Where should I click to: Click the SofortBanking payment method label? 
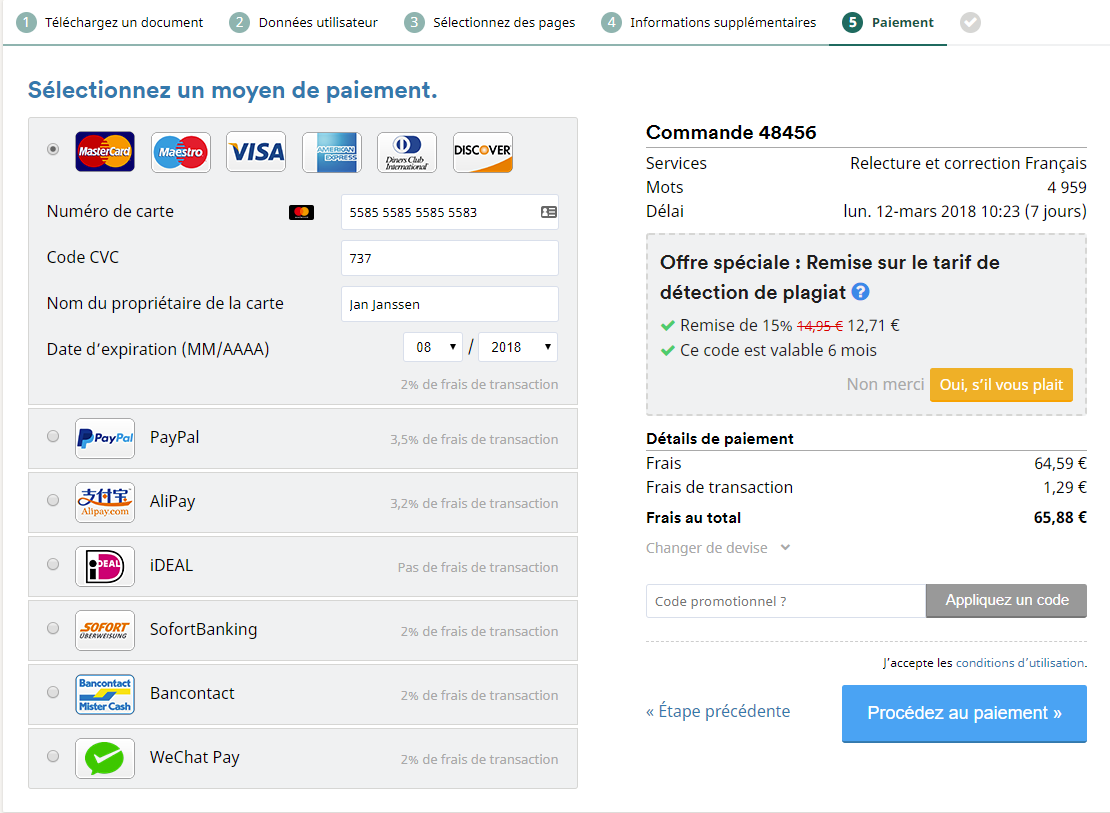(203, 630)
